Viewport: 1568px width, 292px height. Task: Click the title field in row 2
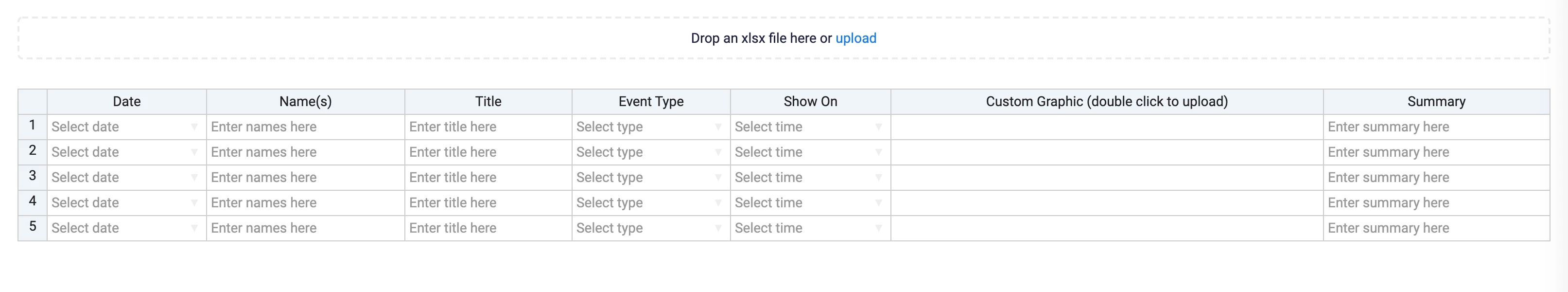click(x=488, y=152)
